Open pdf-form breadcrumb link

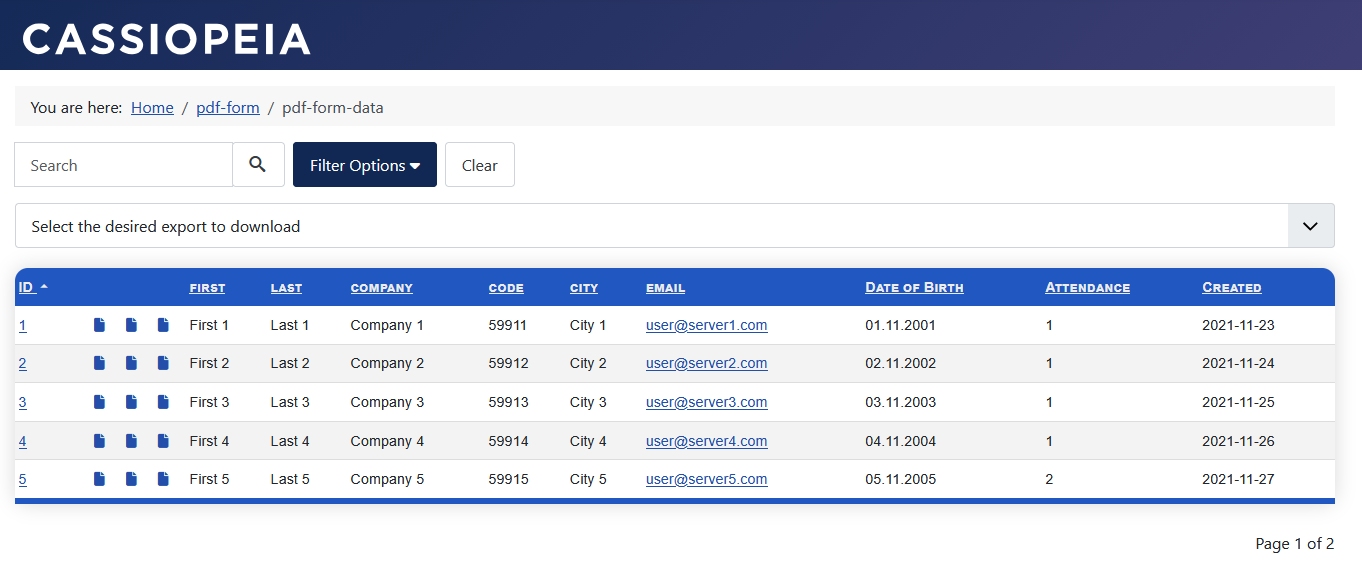pos(228,107)
